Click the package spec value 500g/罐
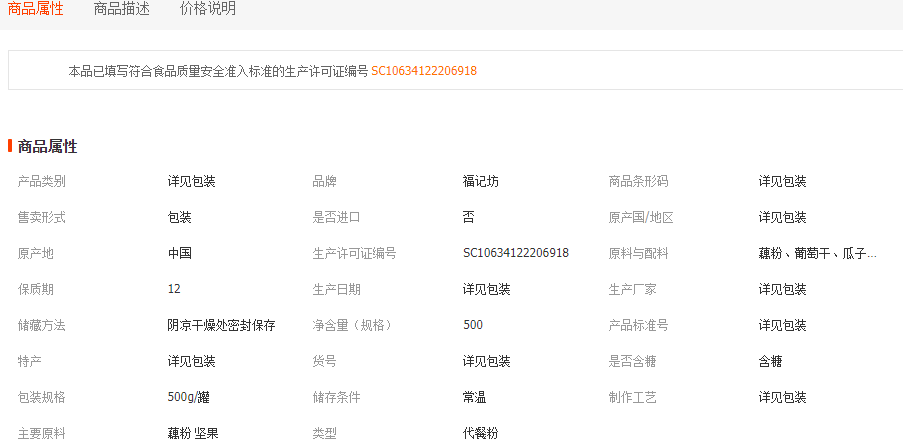This screenshot has height=445, width=903. pos(189,397)
